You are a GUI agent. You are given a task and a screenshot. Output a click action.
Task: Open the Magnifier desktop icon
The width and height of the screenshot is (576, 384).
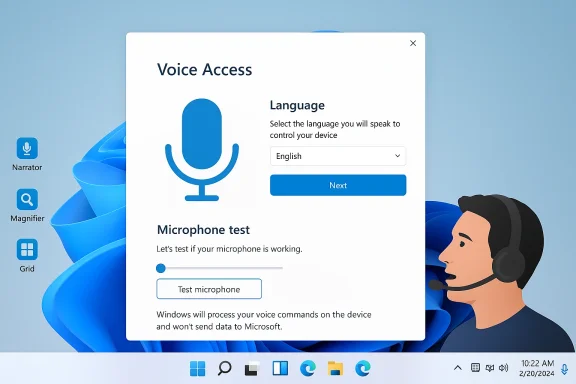tap(27, 200)
